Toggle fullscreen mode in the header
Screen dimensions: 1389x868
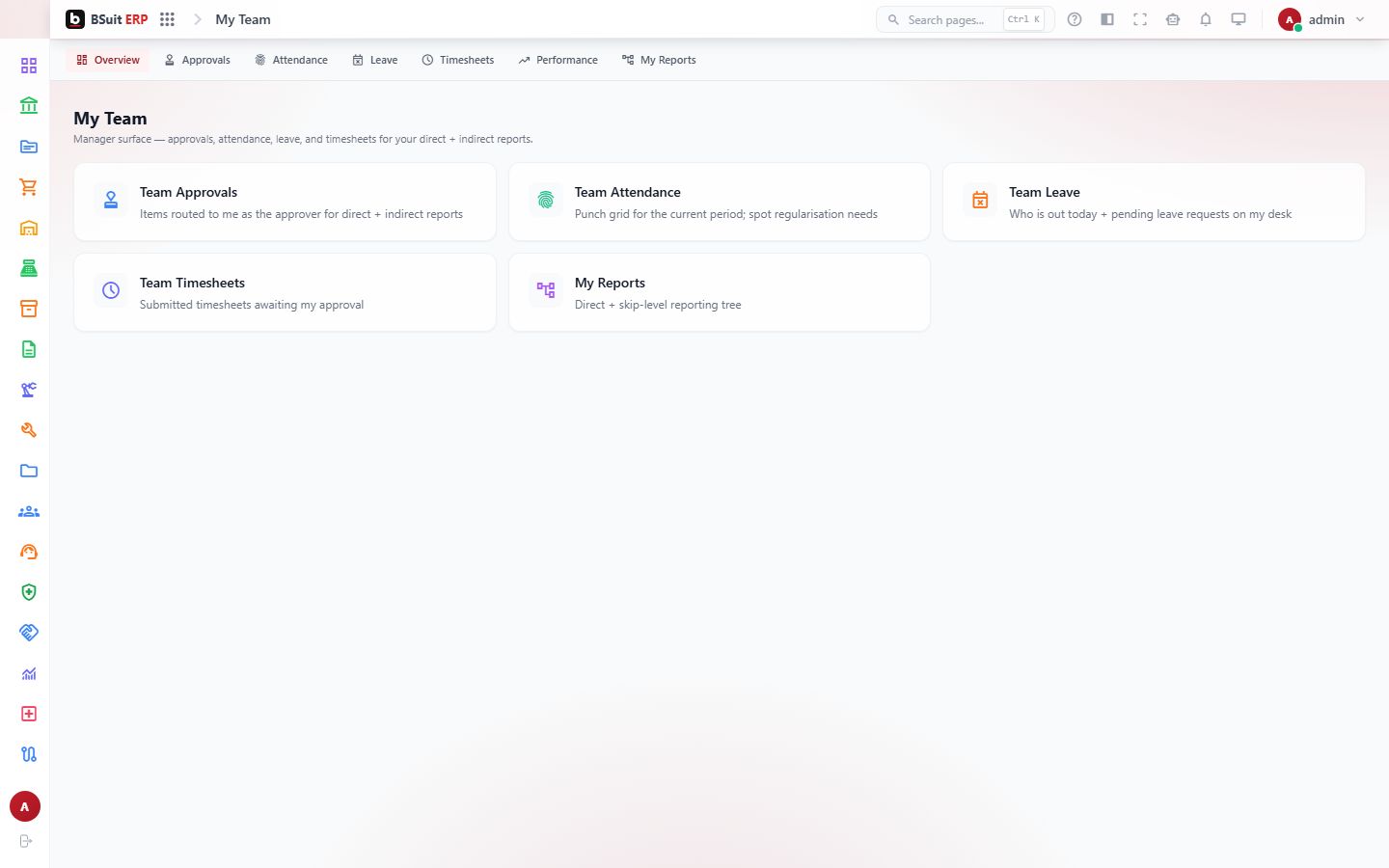(x=1140, y=19)
